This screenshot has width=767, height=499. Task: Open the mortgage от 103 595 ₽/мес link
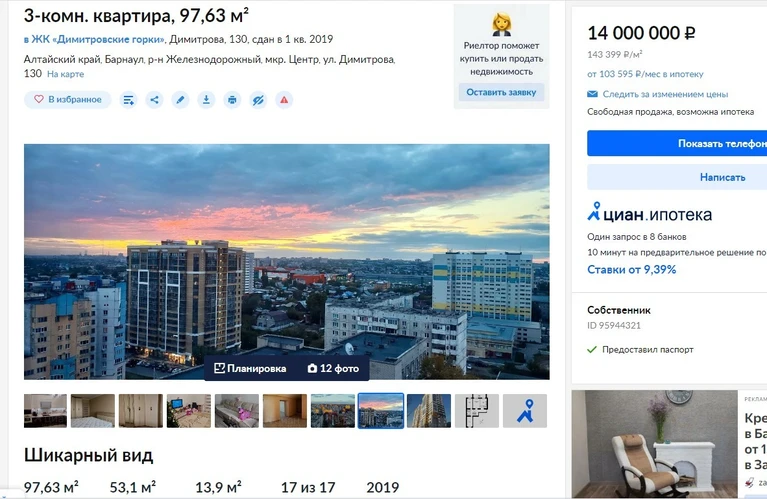(x=645, y=74)
